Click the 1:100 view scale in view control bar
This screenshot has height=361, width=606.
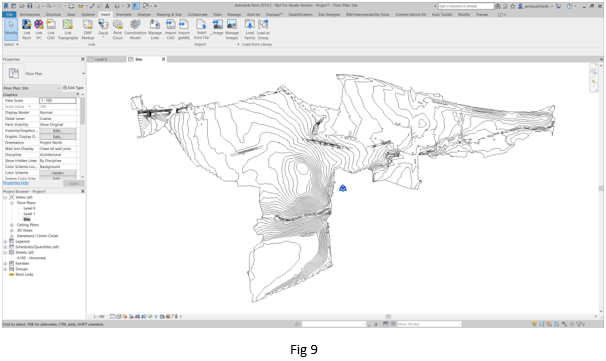(99, 317)
